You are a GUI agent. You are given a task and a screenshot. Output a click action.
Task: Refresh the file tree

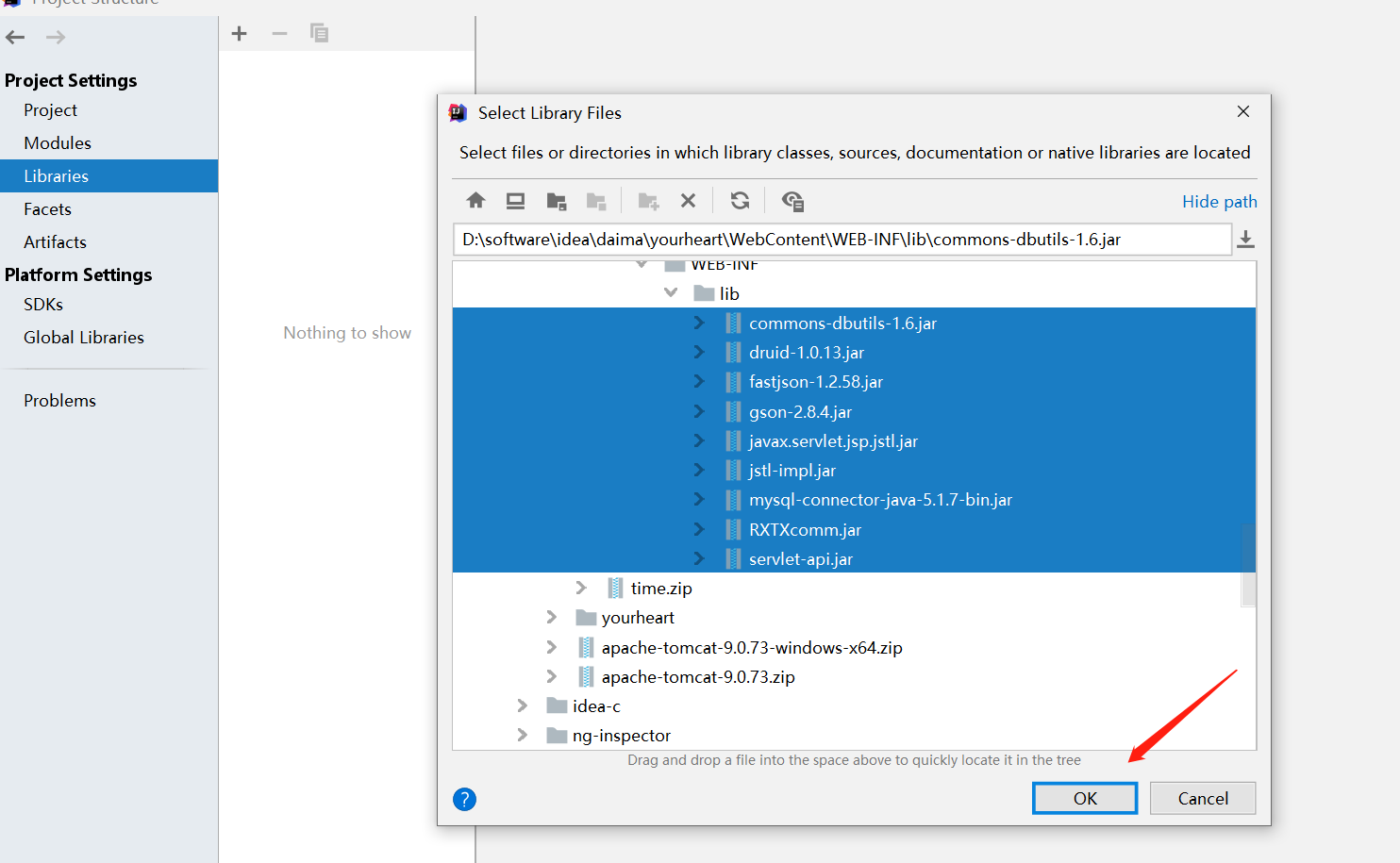click(x=741, y=200)
